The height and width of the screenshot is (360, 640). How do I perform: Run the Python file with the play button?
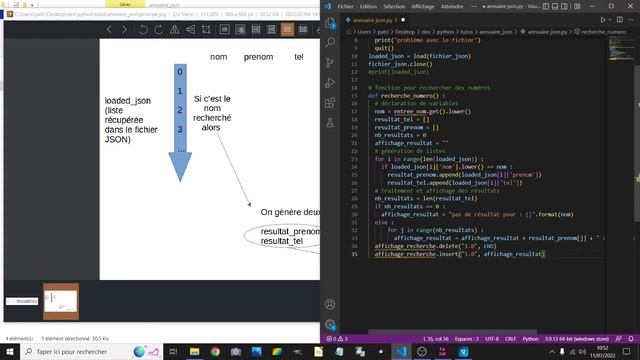click(x=603, y=20)
